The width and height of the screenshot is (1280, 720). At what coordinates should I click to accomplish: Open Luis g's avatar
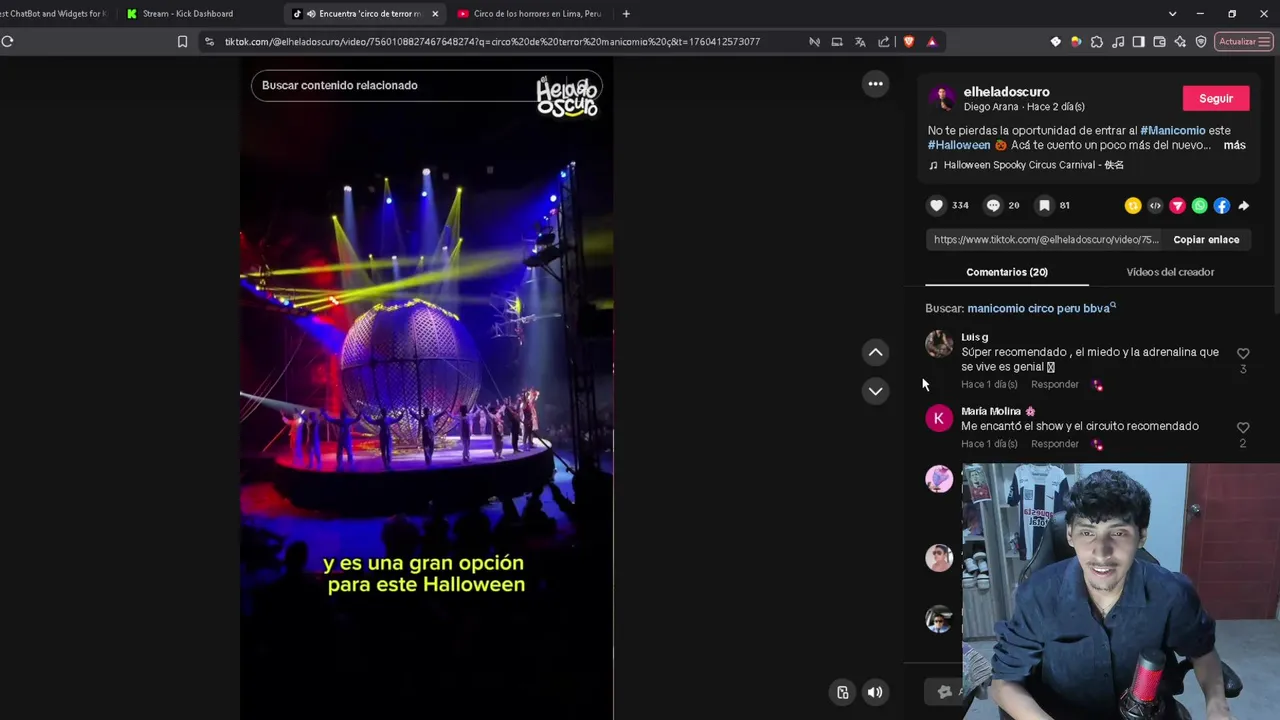(939, 344)
